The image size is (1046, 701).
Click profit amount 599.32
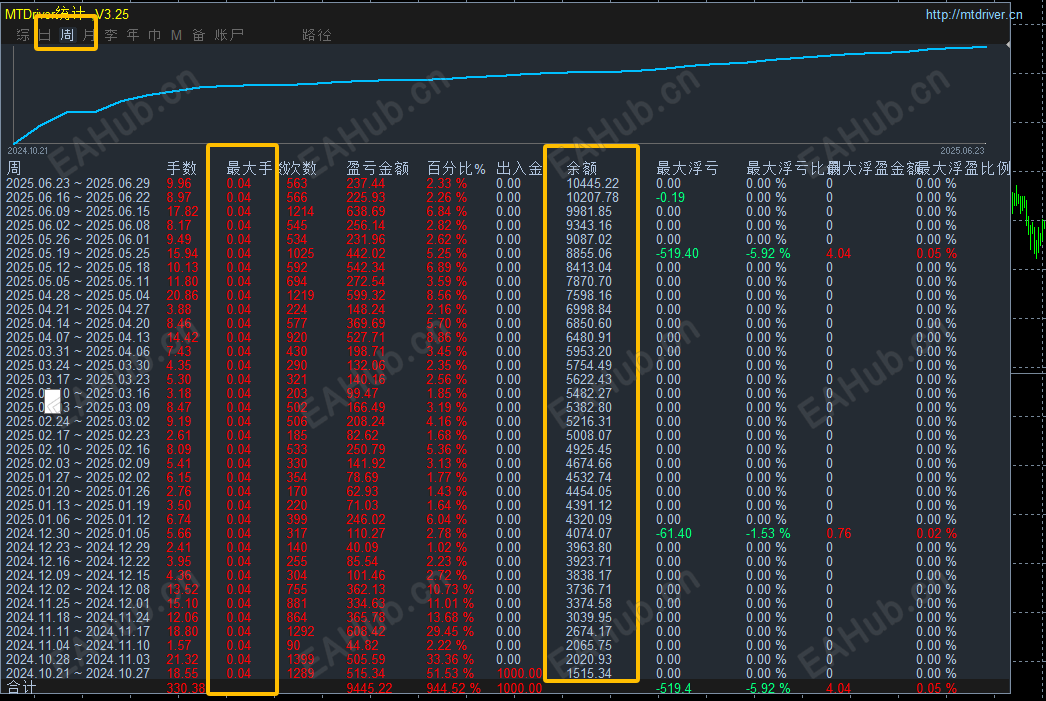pos(366,295)
